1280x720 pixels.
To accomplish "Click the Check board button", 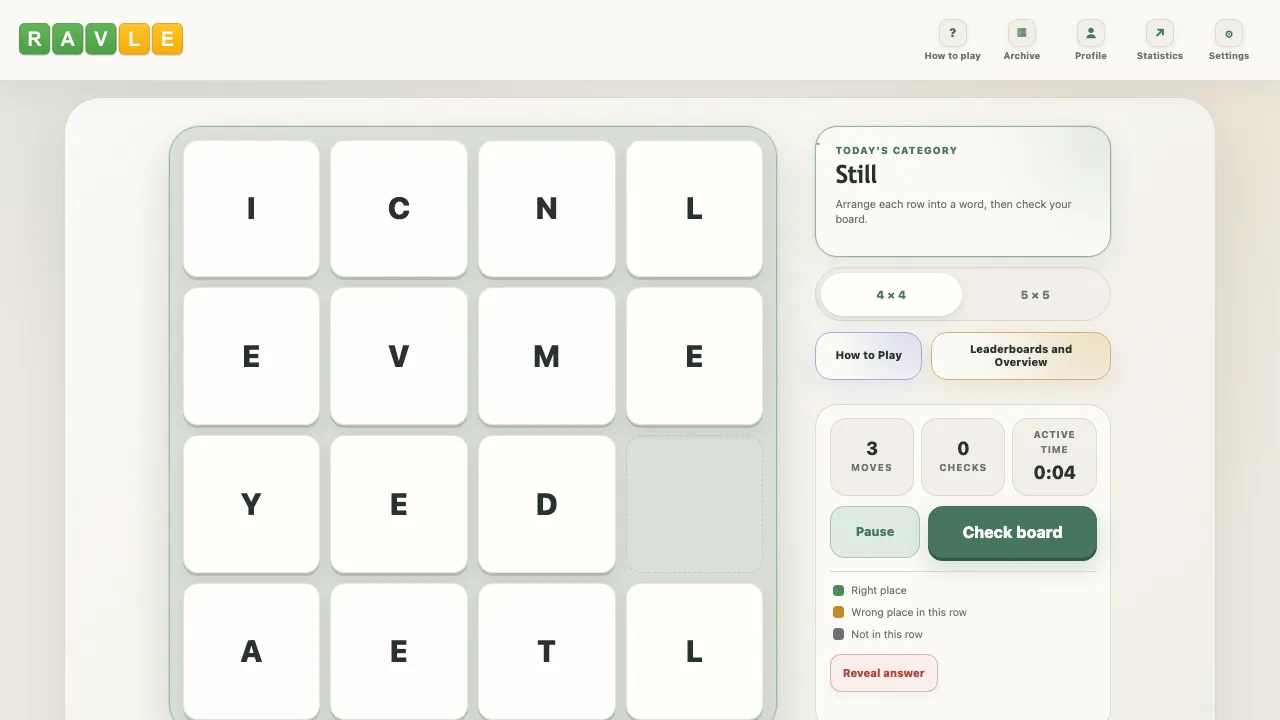I will 1012,532.
